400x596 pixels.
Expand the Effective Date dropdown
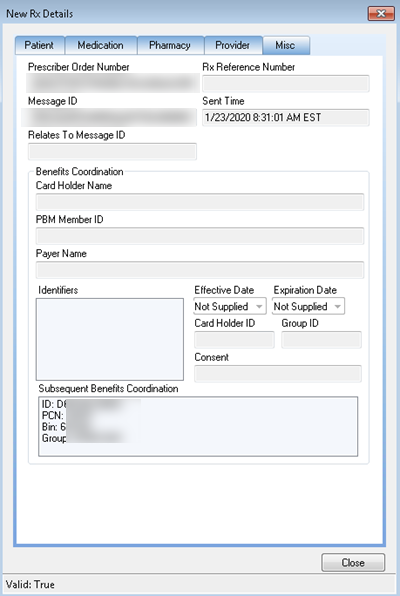[230, 306]
